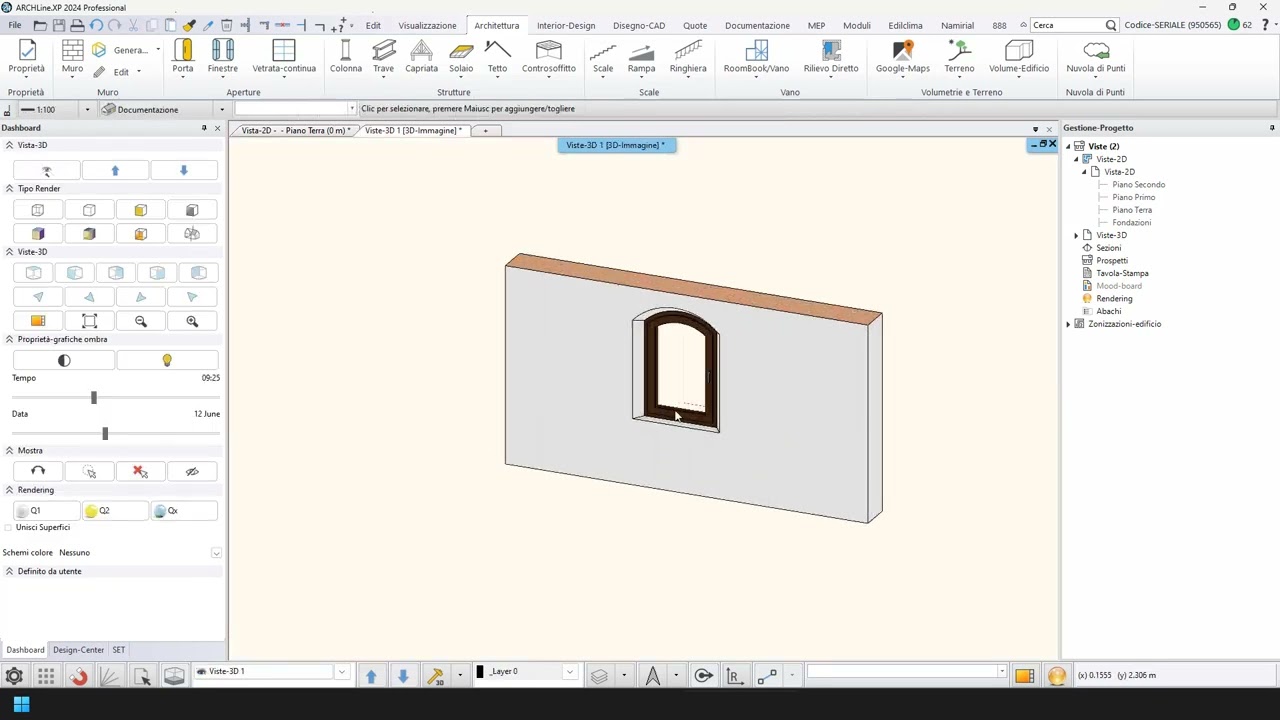
Task: Choose the Porta door tool
Action: [x=183, y=56]
